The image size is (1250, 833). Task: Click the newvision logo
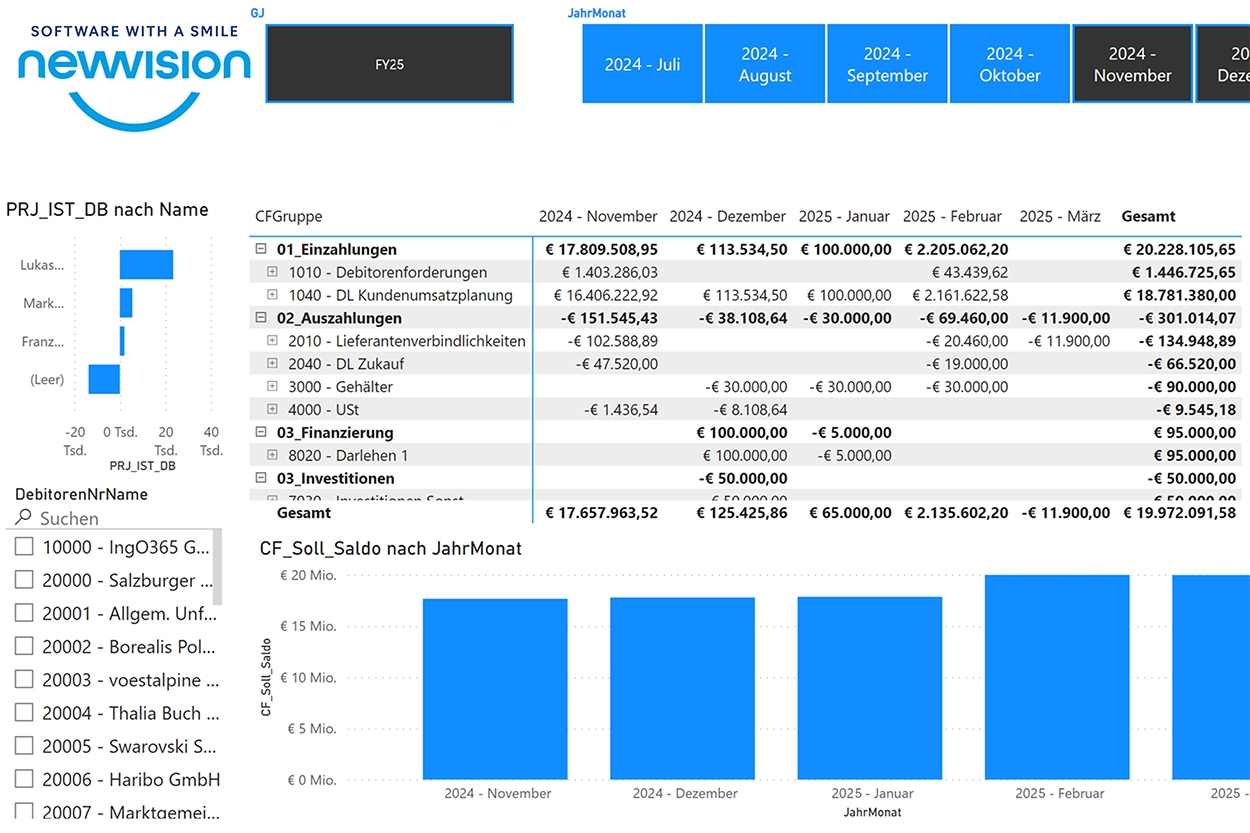[134, 78]
